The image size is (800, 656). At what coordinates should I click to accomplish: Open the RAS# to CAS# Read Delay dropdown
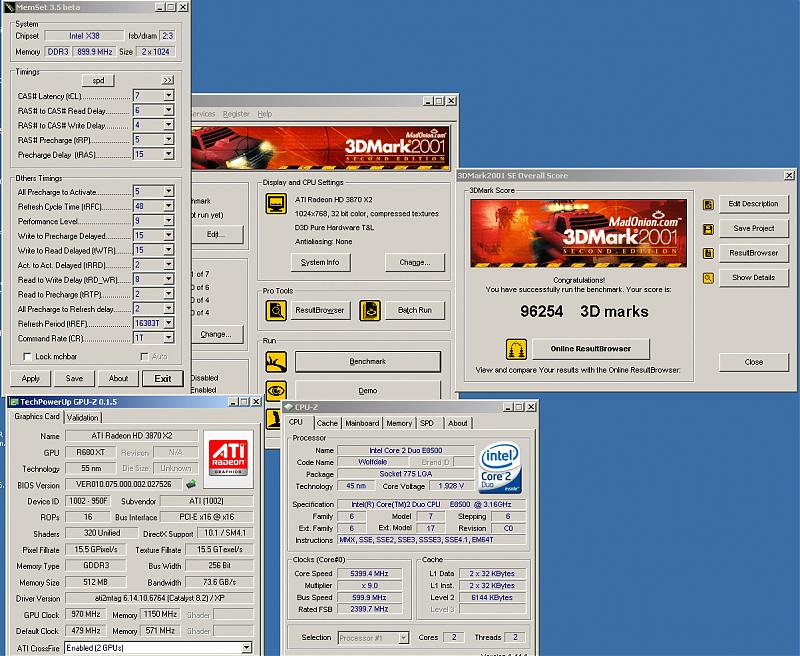click(x=168, y=110)
